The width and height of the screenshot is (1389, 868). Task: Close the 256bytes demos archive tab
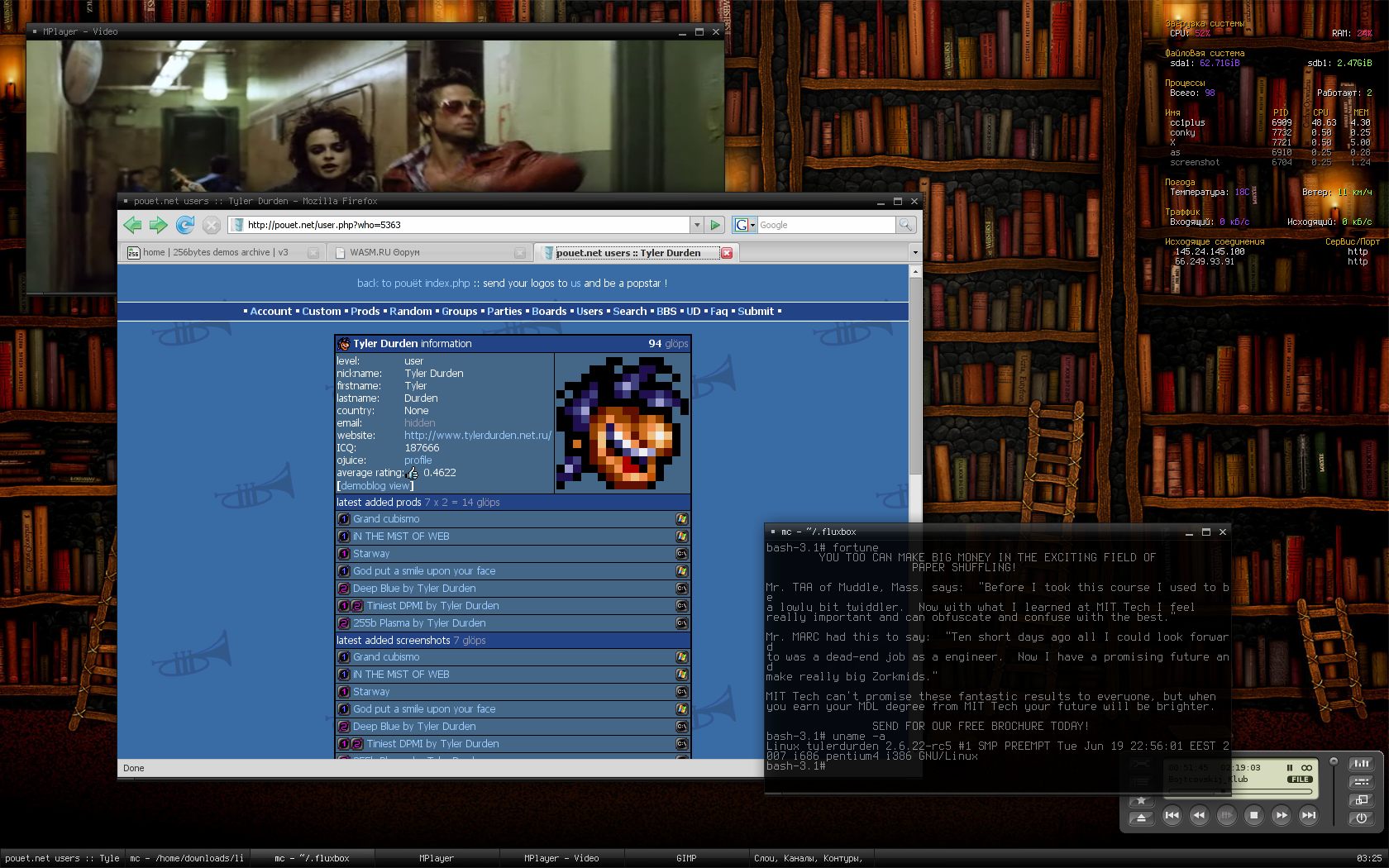tap(313, 253)
